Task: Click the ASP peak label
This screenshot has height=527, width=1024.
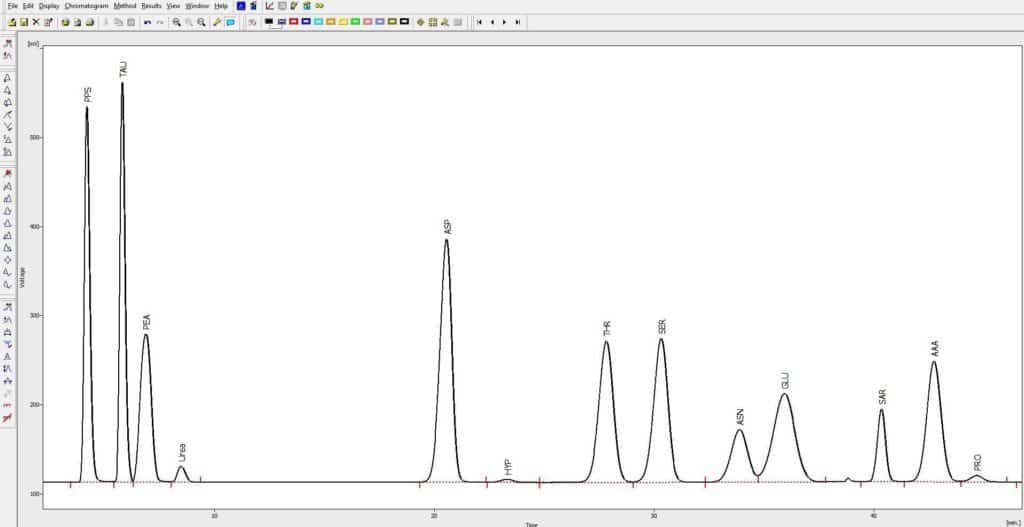Action: coord(447,227)
